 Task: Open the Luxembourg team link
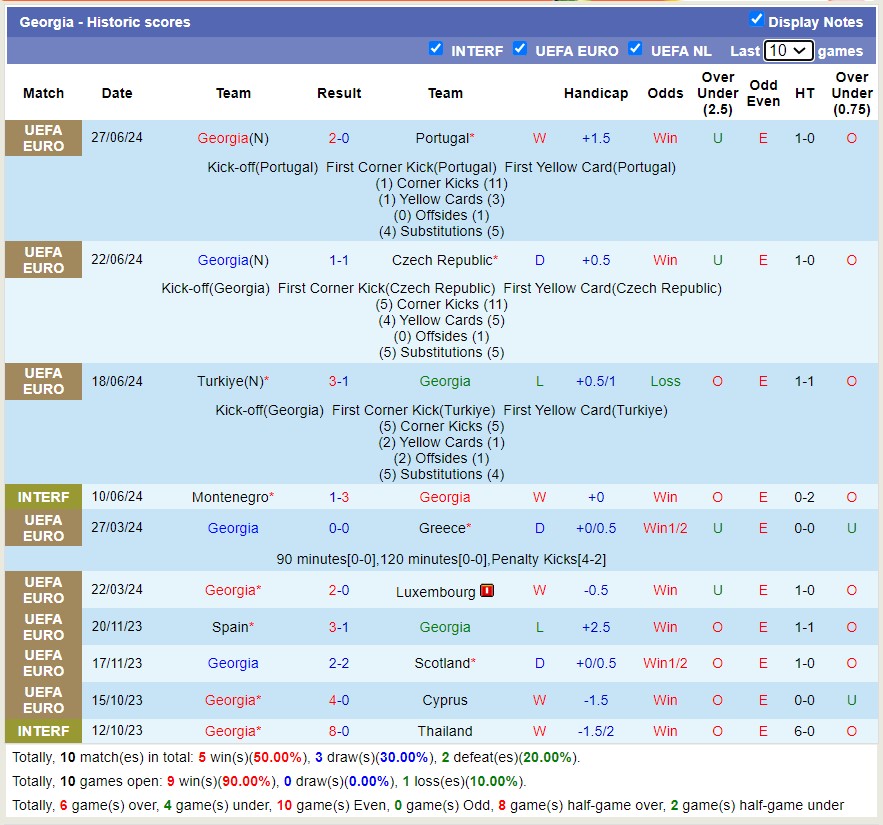click(x=436, y=592)
